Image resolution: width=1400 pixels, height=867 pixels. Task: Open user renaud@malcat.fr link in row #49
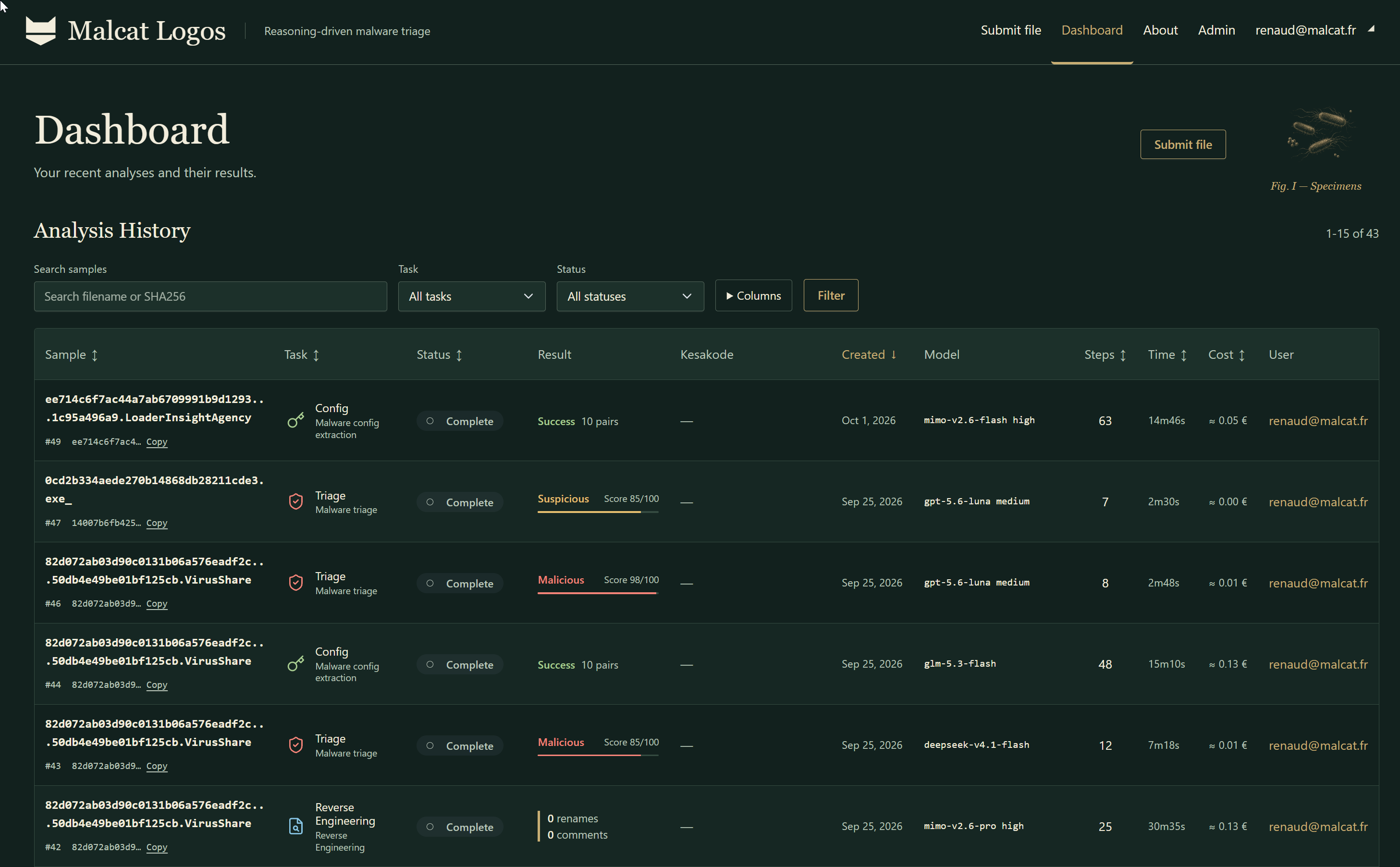1318,420
